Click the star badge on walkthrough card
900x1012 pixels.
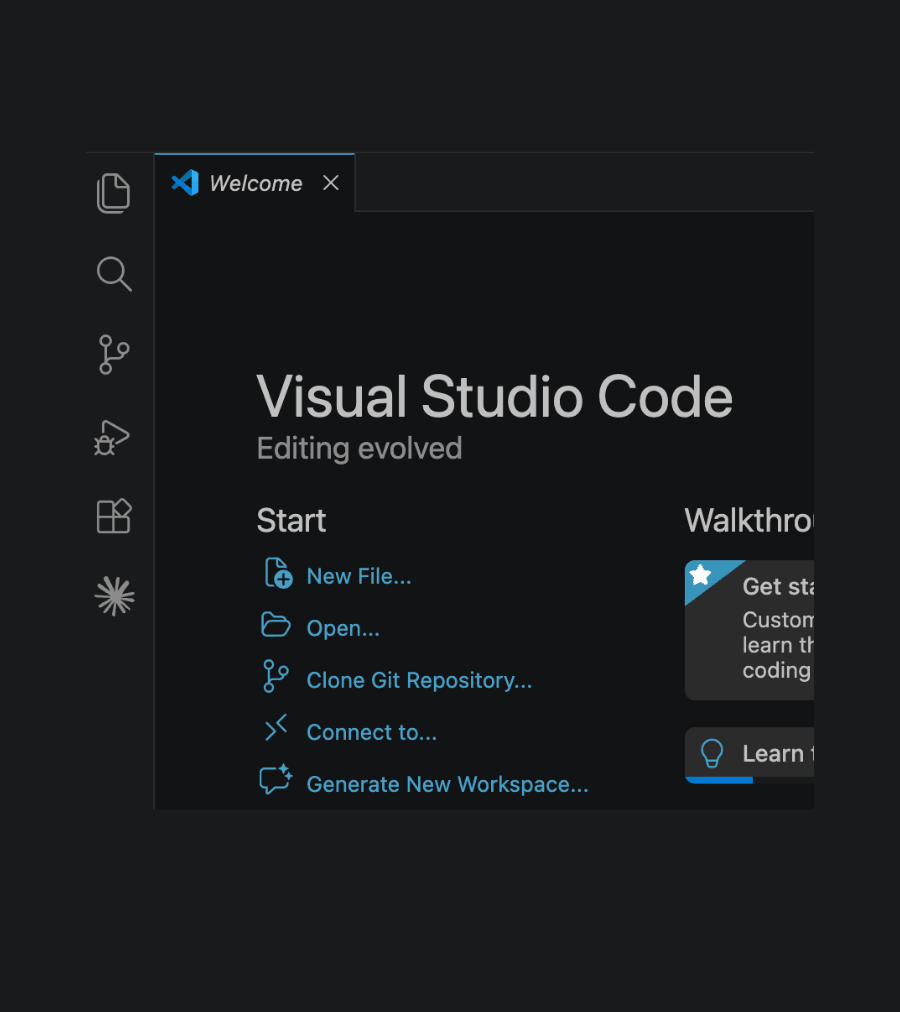[701, 574]
